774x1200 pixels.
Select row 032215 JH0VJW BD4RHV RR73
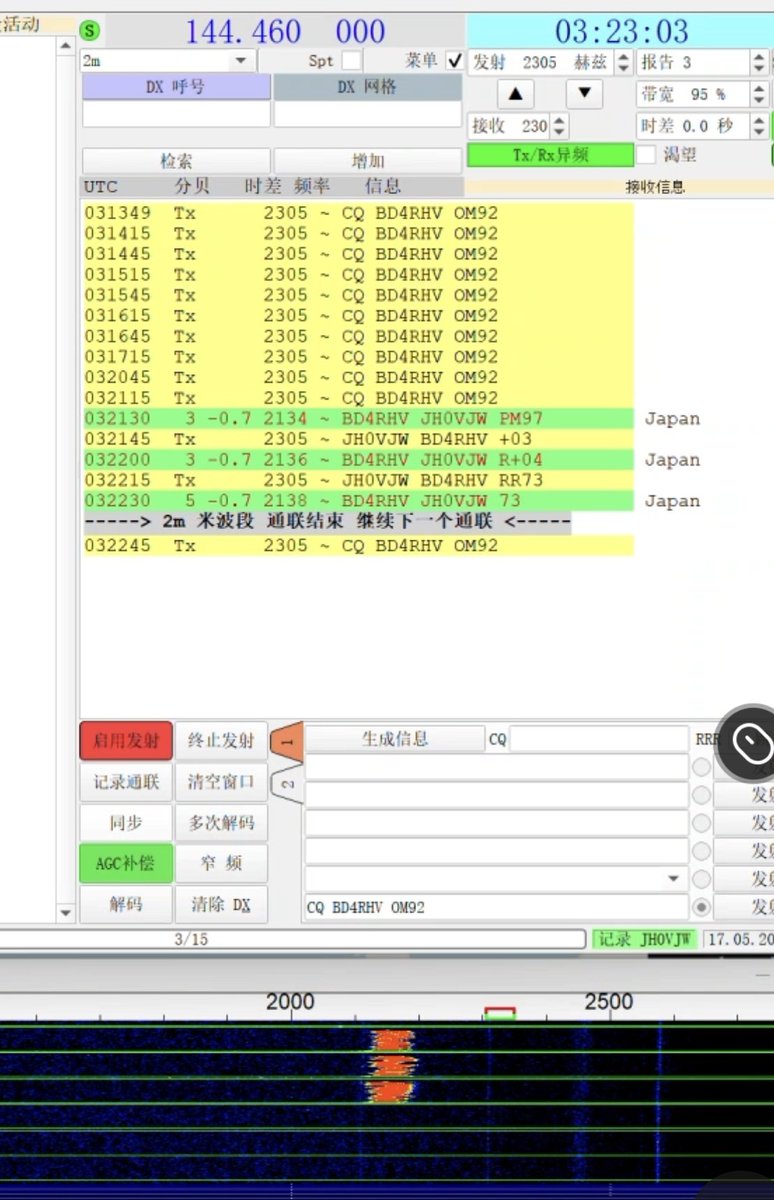click(358, 480)
